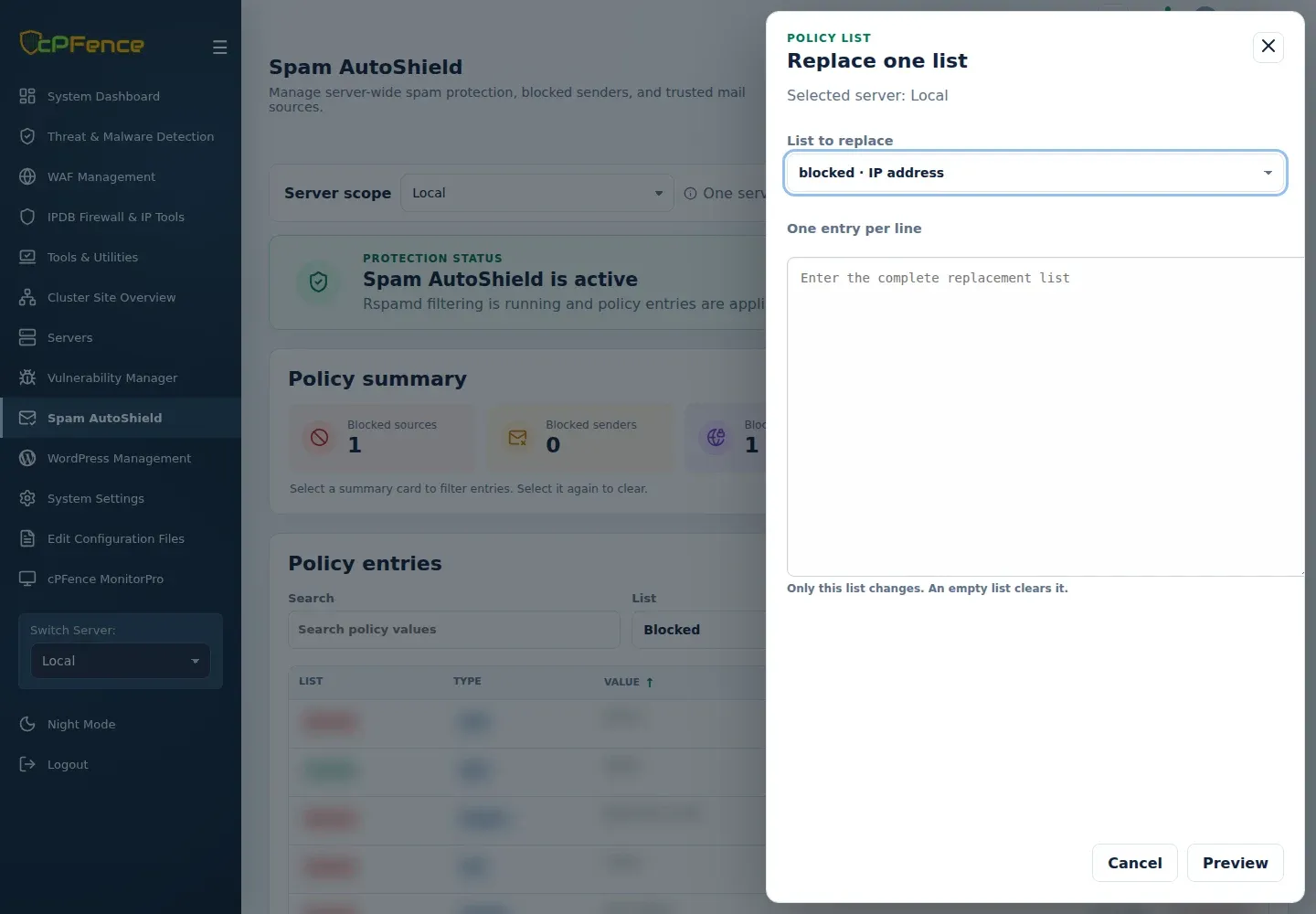This screenshot has width=1316, height=914.
Task: Click the Threat & Malware Detection shield icon
Action: click(27, 136)
